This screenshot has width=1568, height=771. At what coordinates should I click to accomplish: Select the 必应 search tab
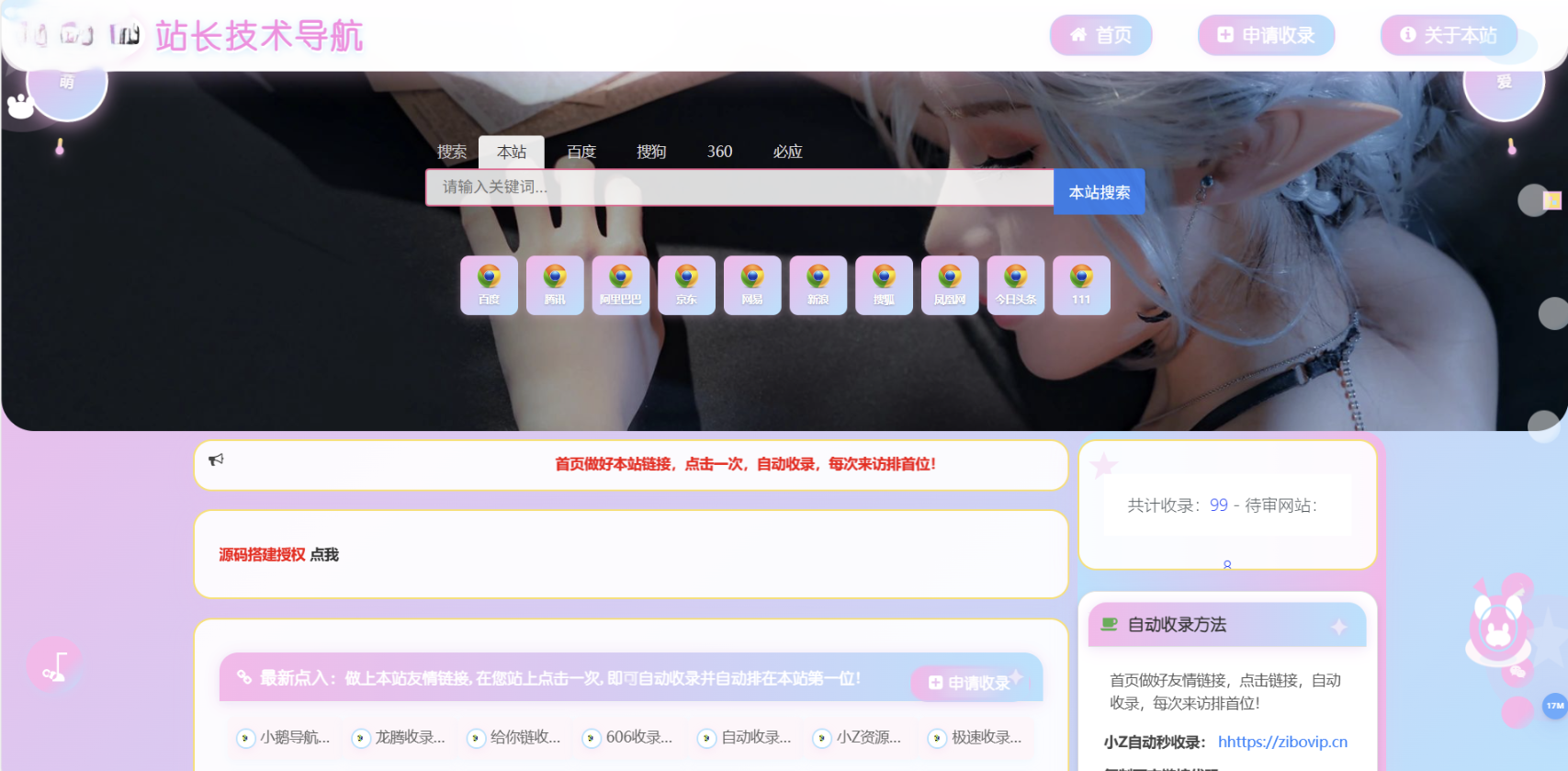pos(787,152)
